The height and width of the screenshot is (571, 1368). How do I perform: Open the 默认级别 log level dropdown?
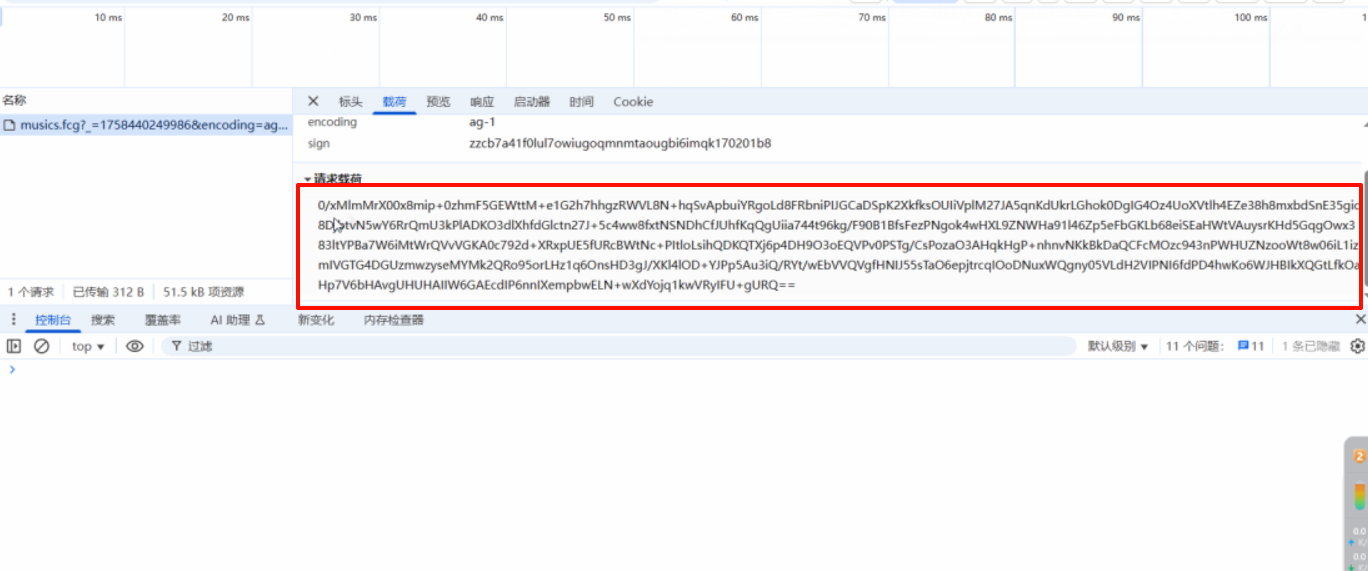pos(1118,346)
